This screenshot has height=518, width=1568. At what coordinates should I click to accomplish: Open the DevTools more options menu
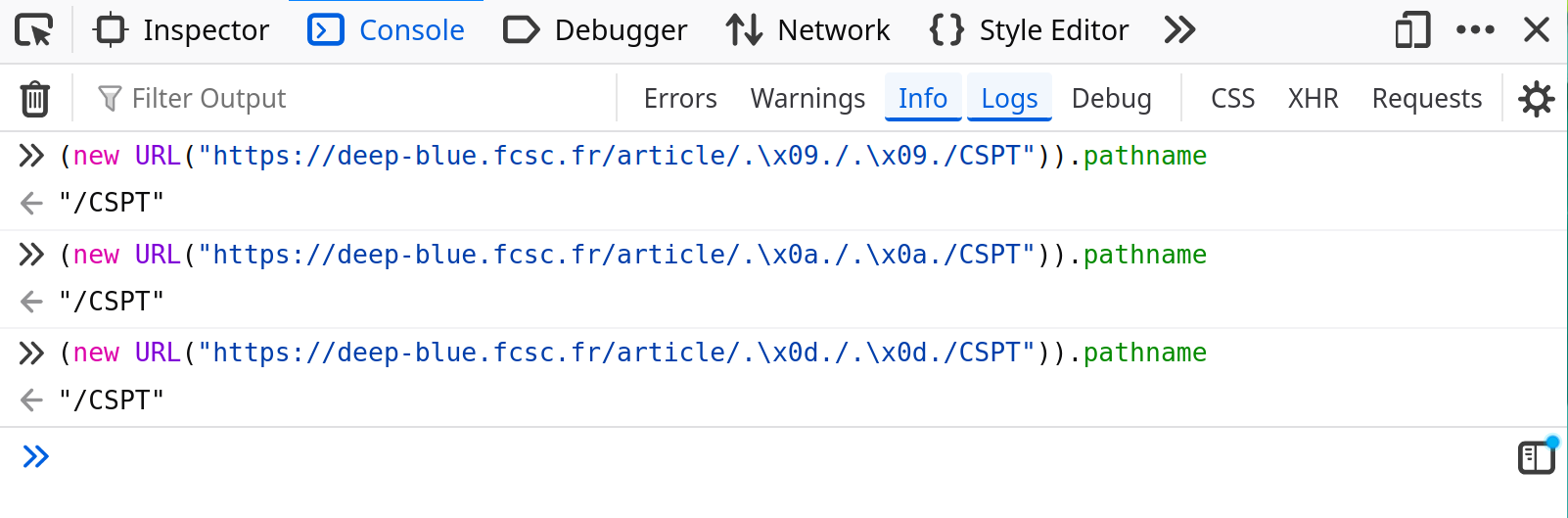(x=1475, y=30)
